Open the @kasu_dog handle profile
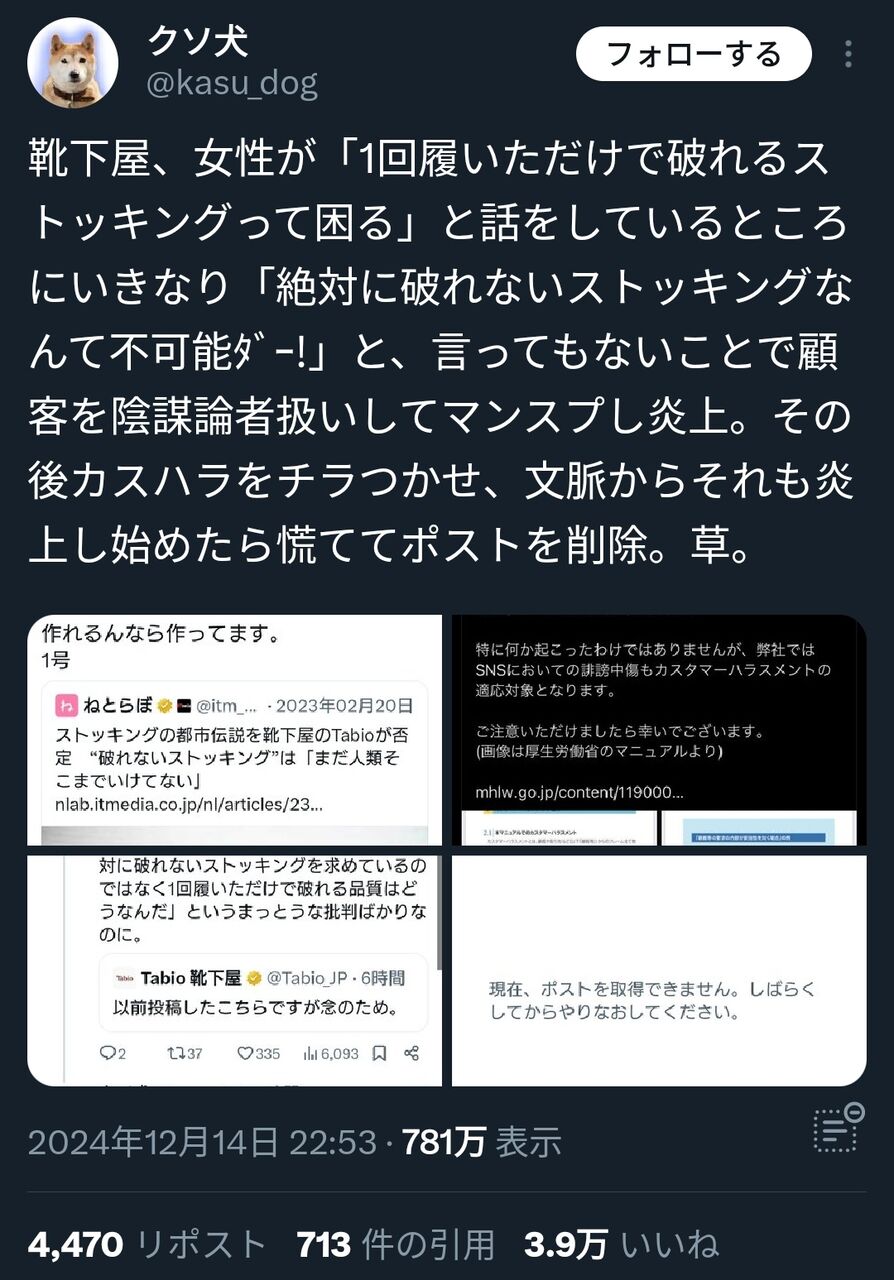 (x=233, y=83)
